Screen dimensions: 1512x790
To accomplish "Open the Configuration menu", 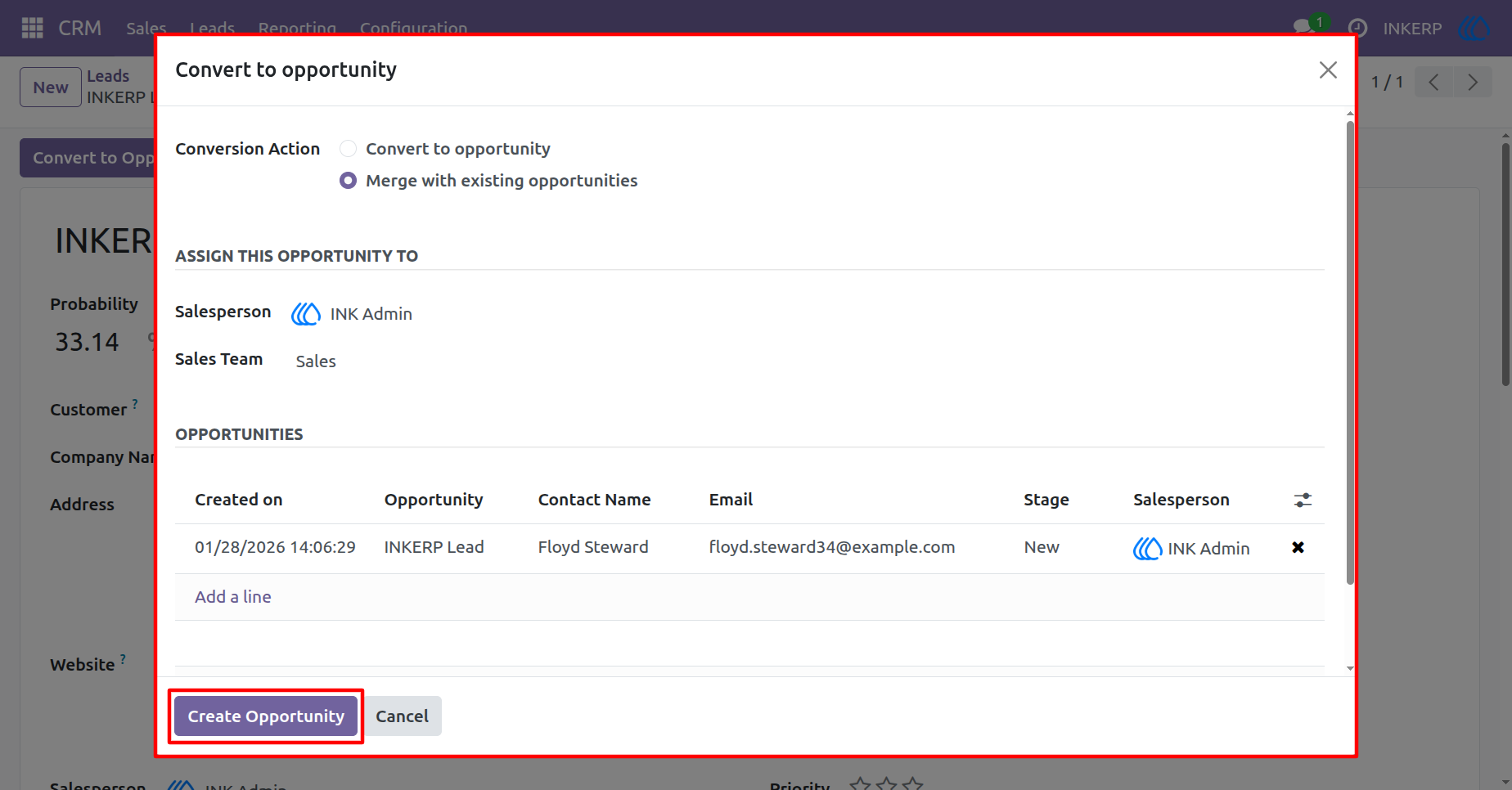I will tap(413, 28).
